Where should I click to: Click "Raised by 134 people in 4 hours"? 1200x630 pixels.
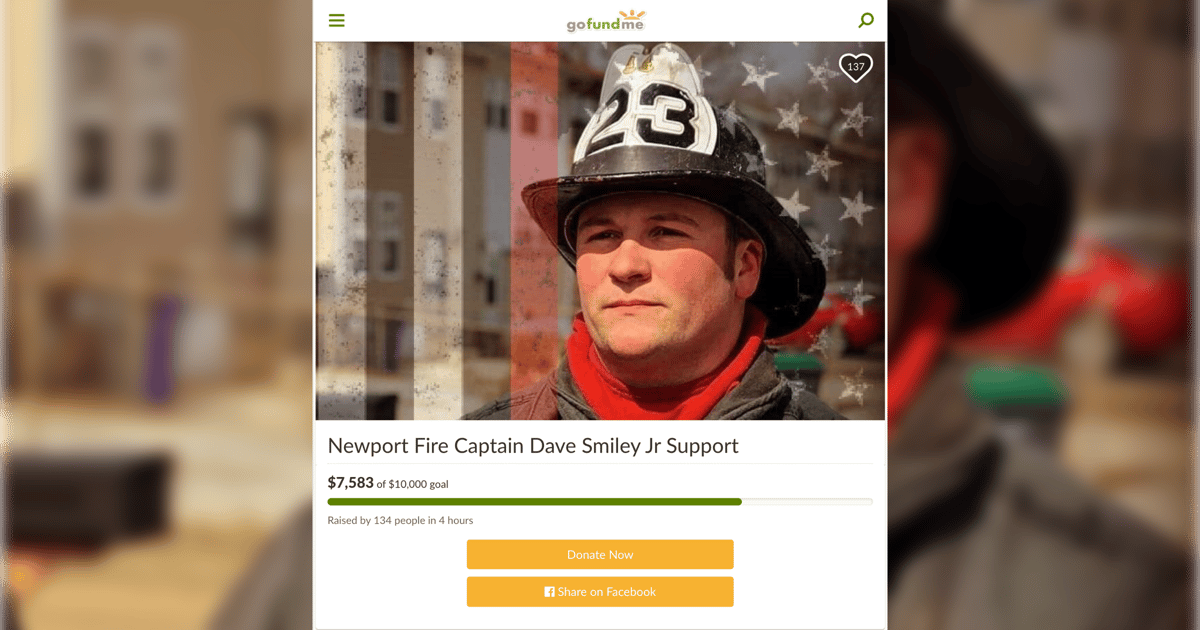400,520
